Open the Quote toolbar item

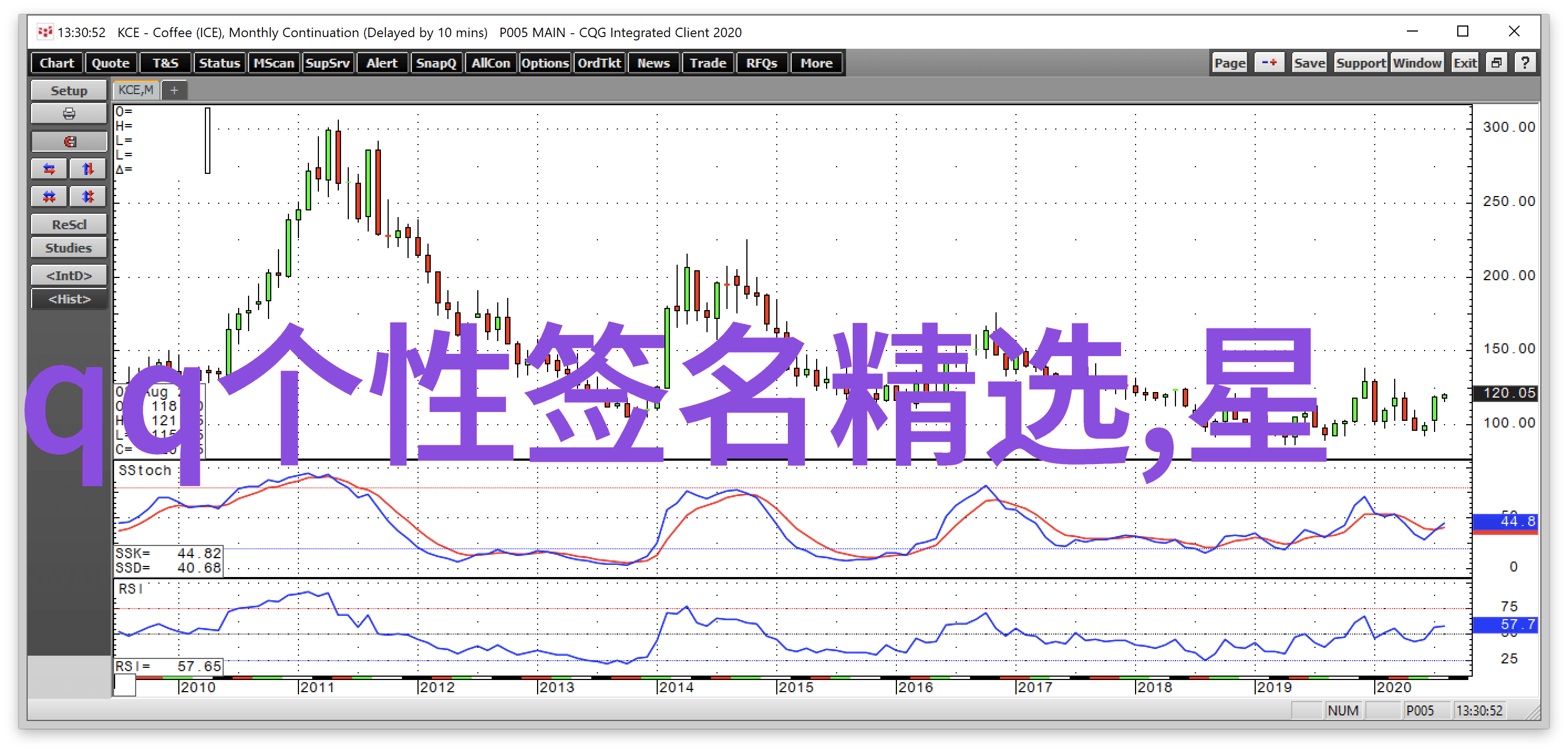coord(111,63)
